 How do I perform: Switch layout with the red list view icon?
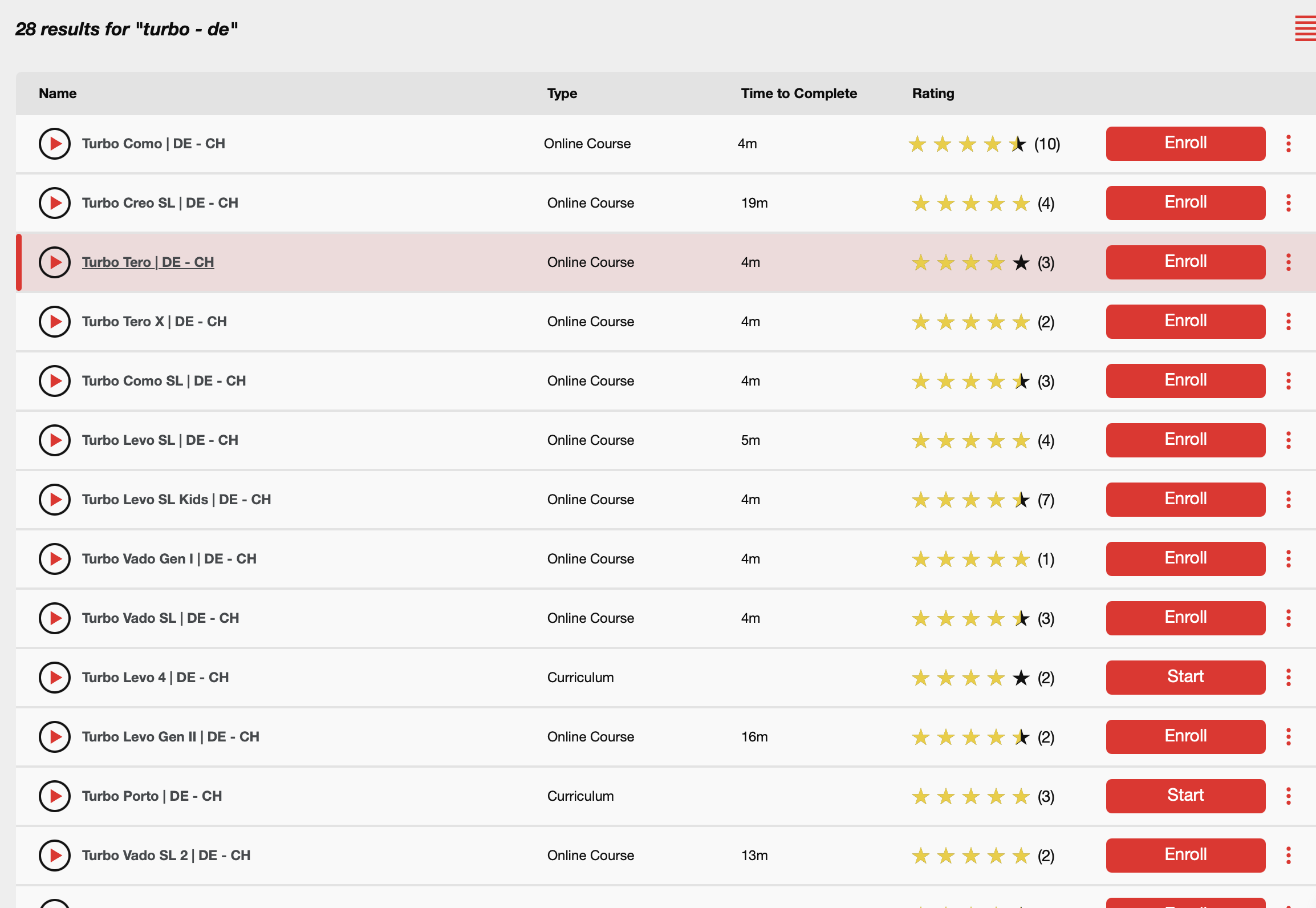pyautogui.click(x=1305, y=29)
